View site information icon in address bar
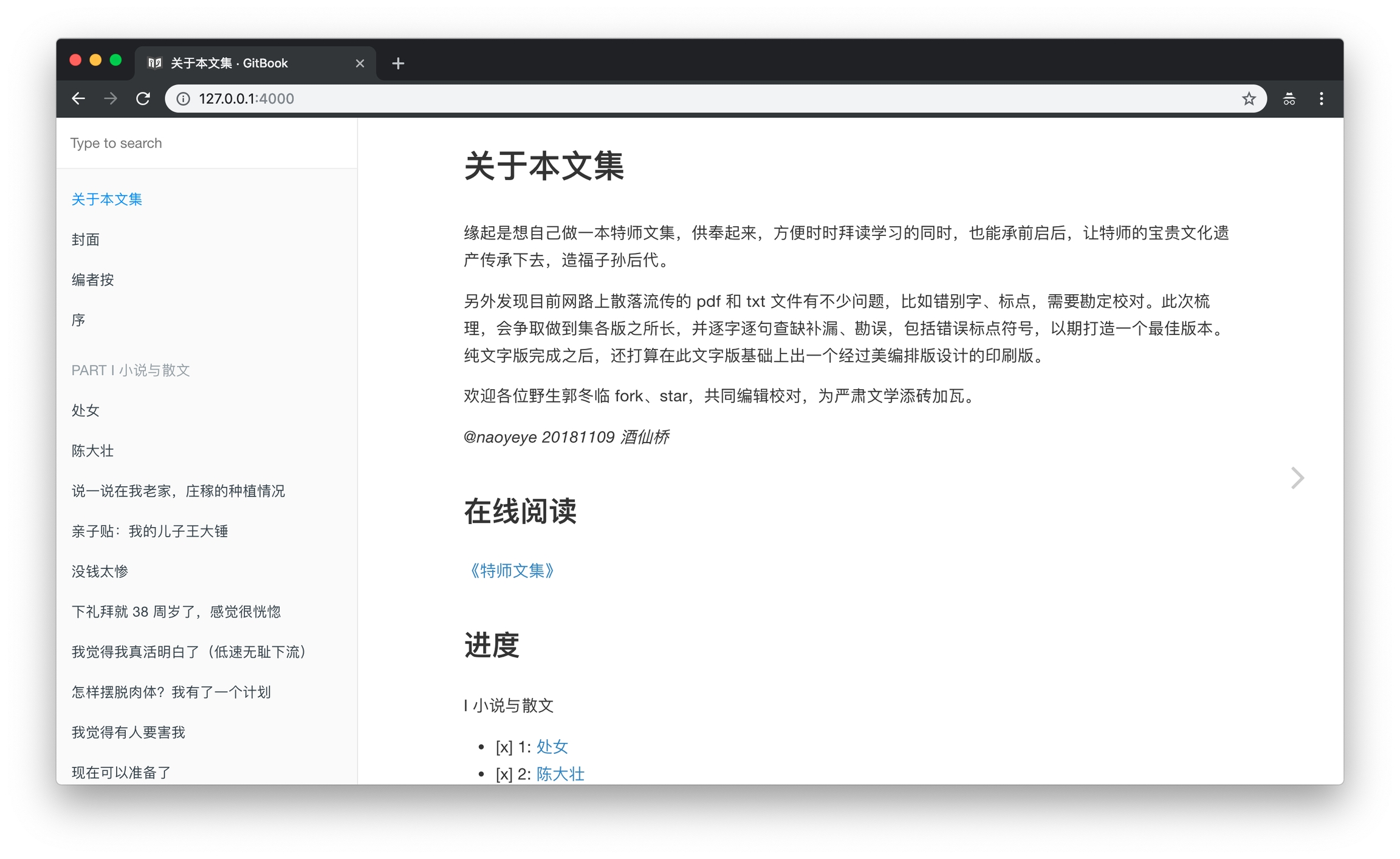 point(183,98)
